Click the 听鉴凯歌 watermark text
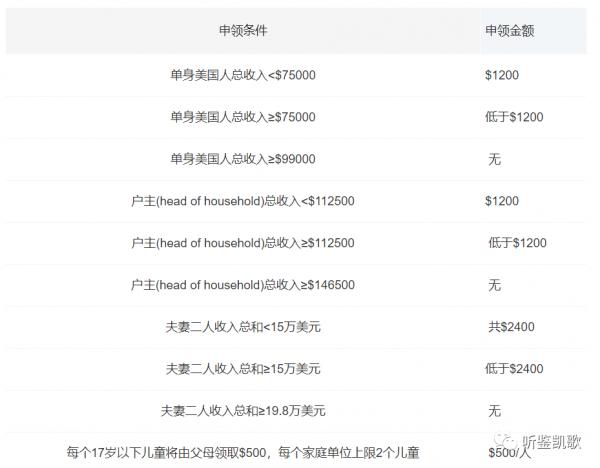The image size is (600, 468). pos(552,443)
